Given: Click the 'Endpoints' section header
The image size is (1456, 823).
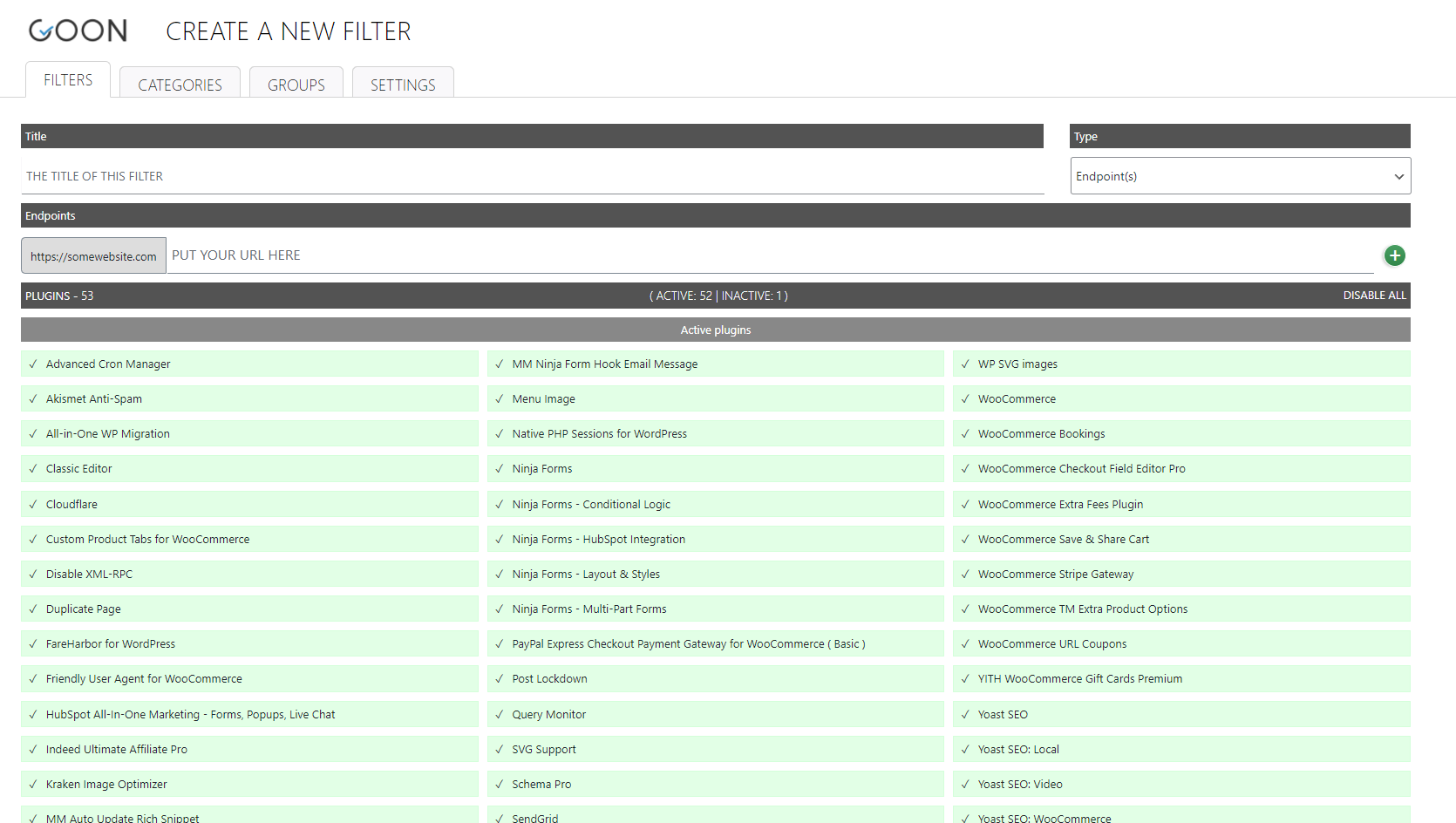Looking at the screenshot, I should click(716, 215).
